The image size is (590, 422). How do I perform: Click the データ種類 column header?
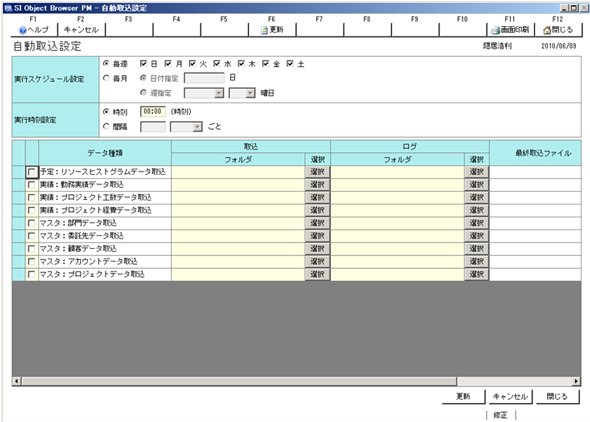(x=105, y=153)
